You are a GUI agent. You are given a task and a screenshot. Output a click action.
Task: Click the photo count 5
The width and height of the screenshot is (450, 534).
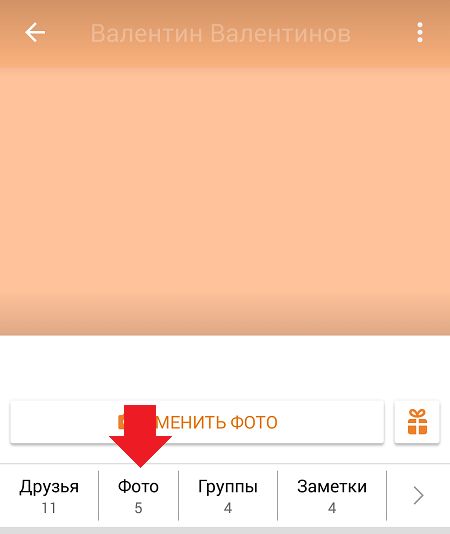138,508
